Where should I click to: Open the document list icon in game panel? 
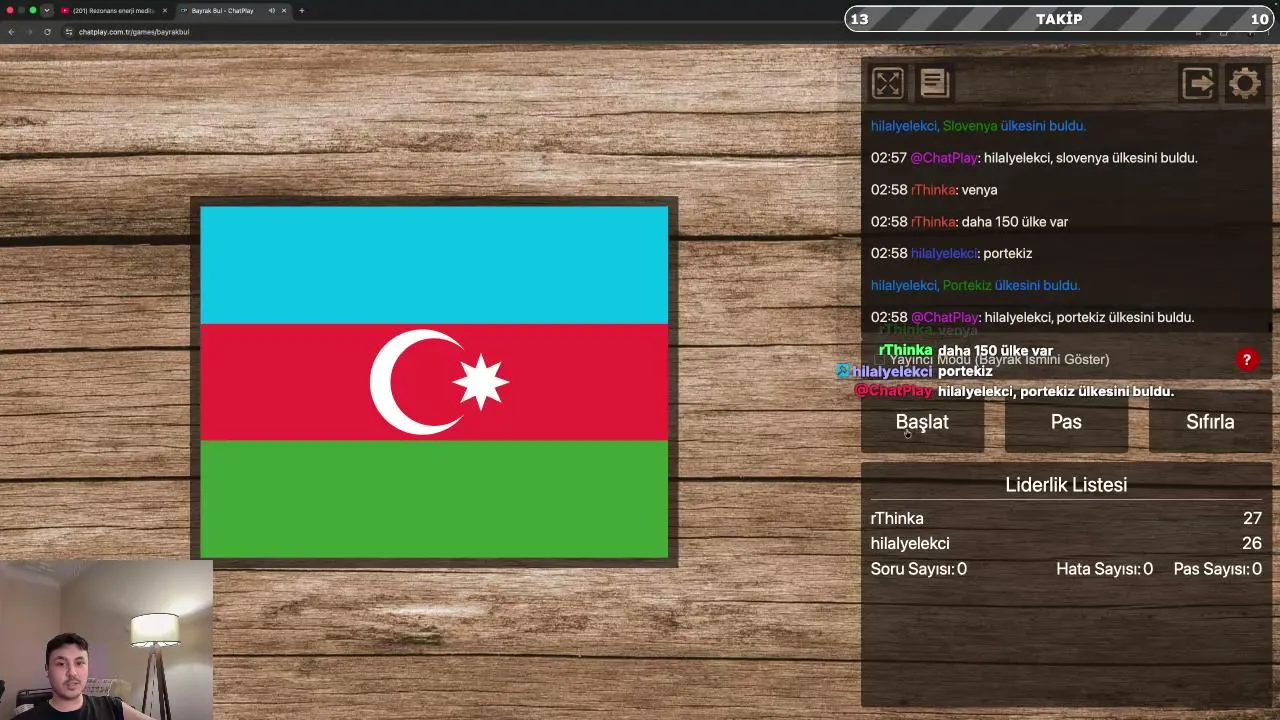934,83
